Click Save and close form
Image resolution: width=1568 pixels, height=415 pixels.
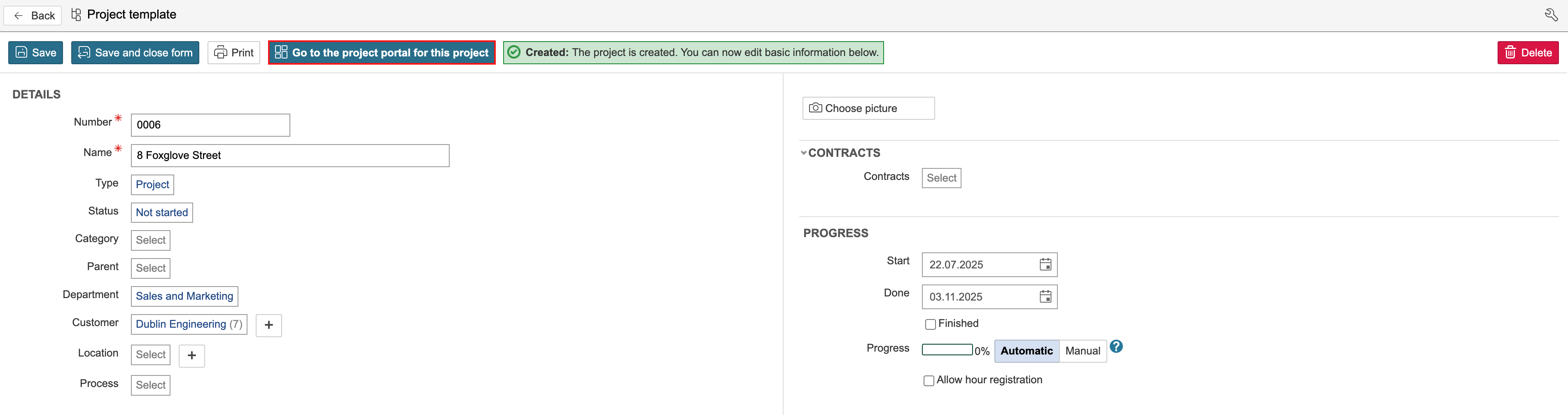(x=135, y=53)
